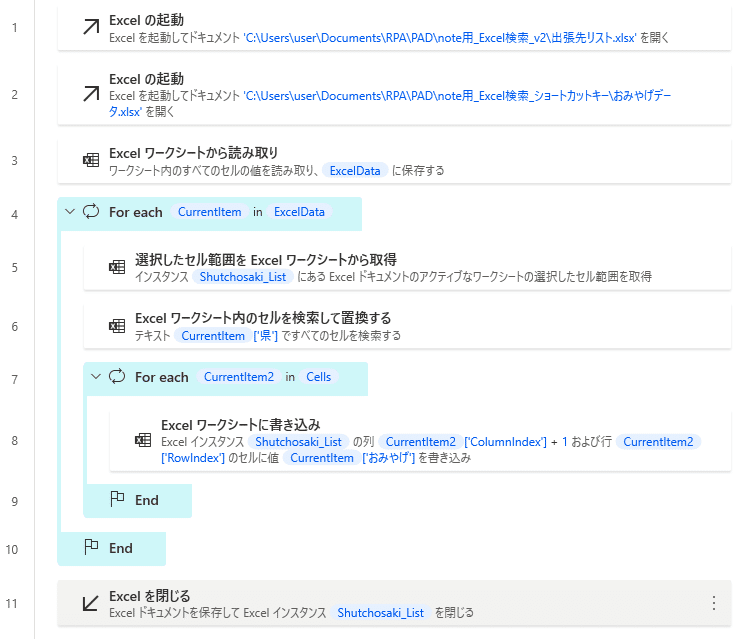The height and width of the screenshot is (639, 742).
Task: Click line number 2 in the gutter
Action: tap(15, 95)
